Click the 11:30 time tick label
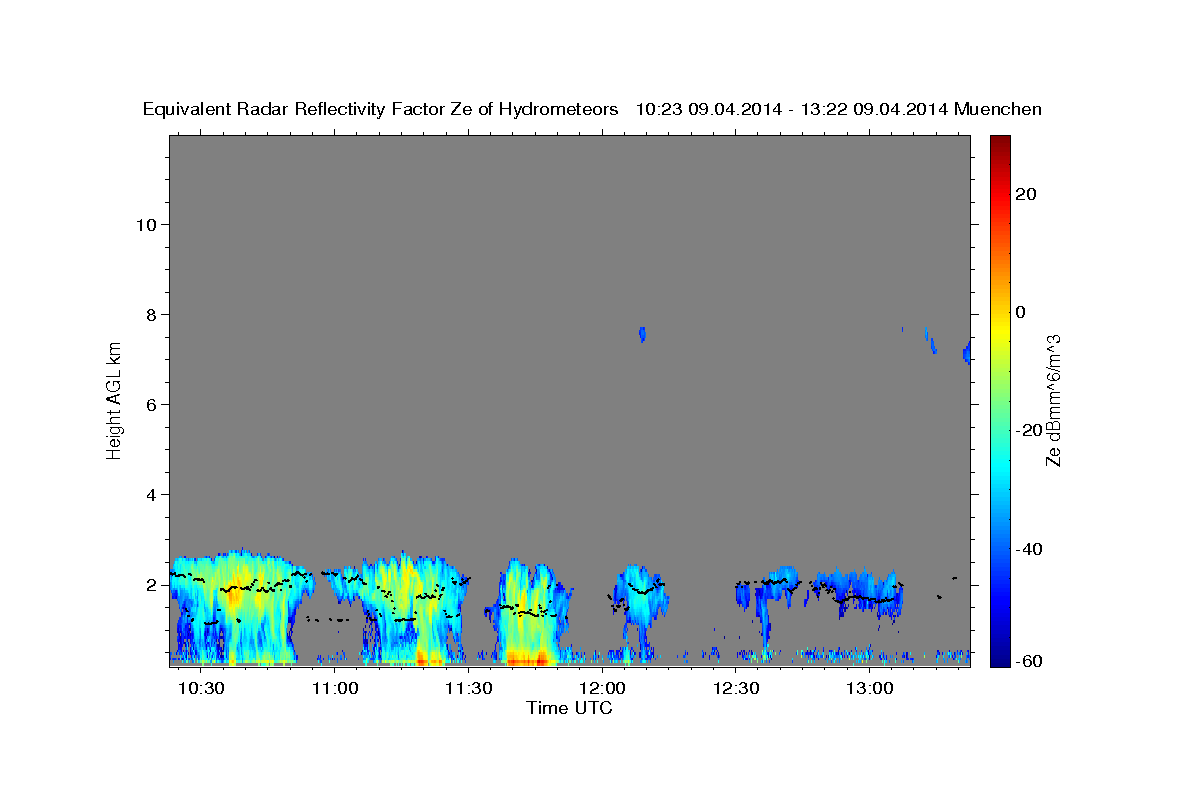Viewport: 1200px width, 800px height. tap(469, 689)
